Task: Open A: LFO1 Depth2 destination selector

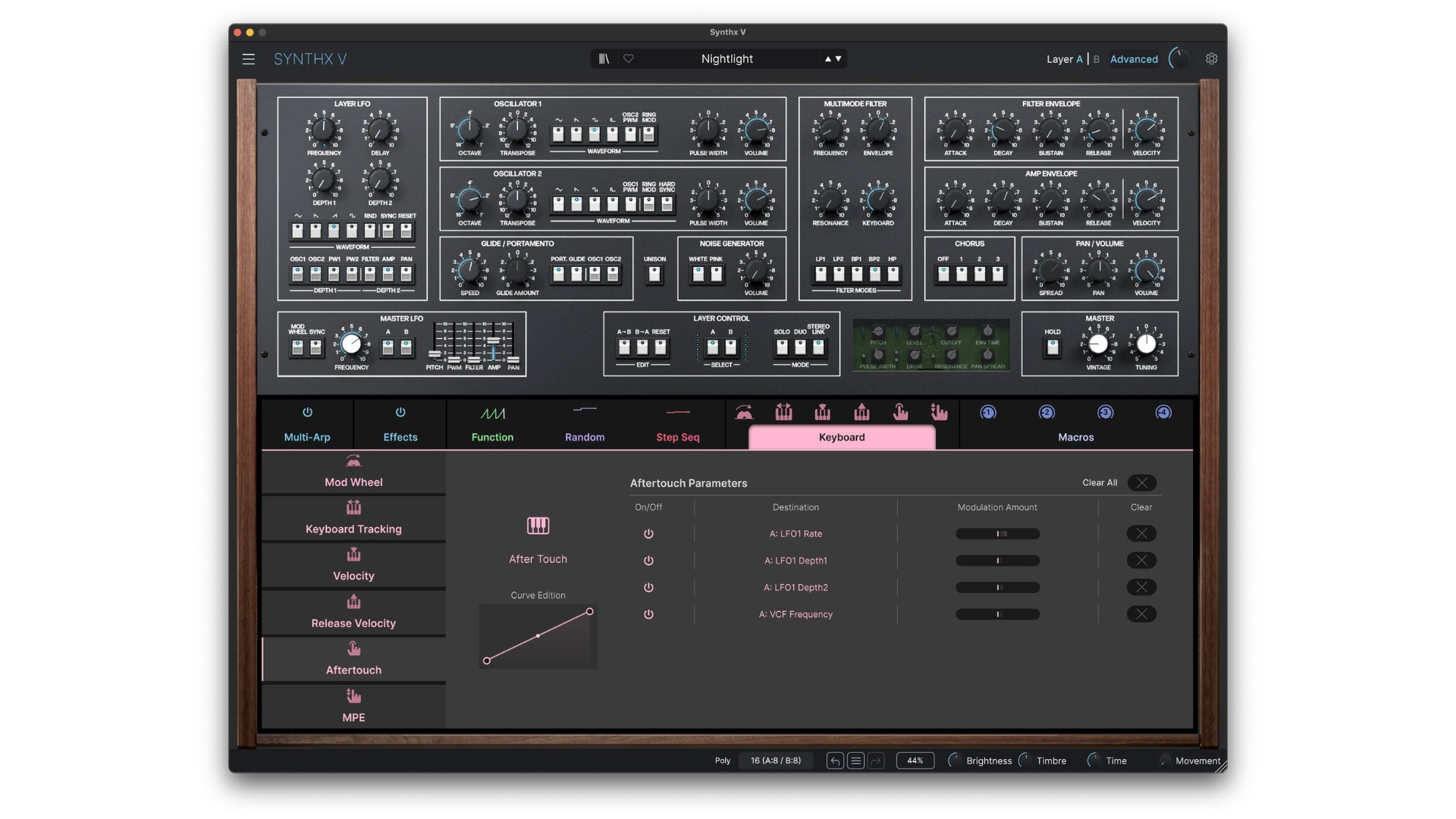Action: 795,588
